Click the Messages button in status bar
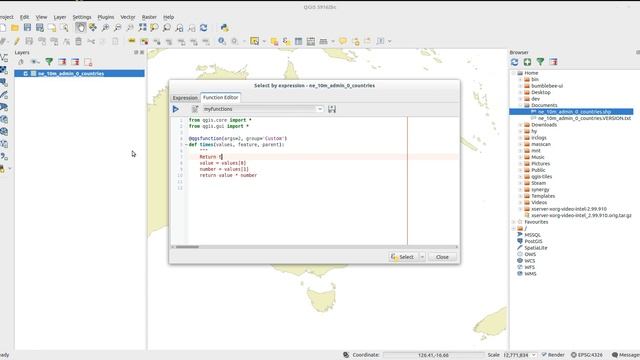The image size is (640, 360). tap(626, 355)
